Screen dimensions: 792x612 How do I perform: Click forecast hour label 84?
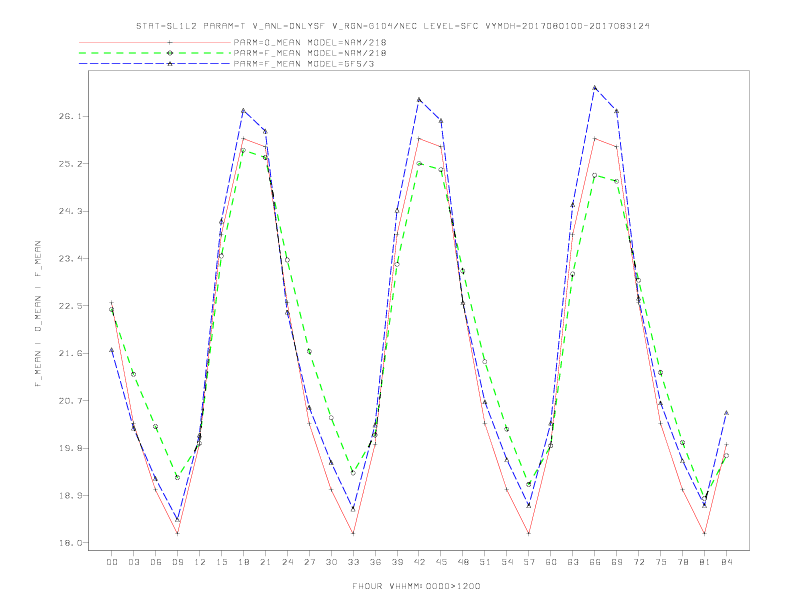[x=727, y=562]
